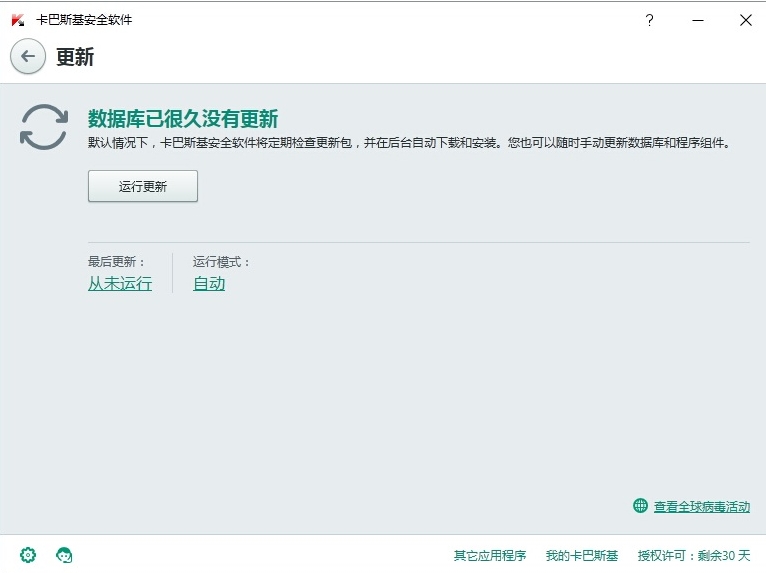Click the 更新 page title
Viewport: 766px width, 573px height.
point(75,57)
